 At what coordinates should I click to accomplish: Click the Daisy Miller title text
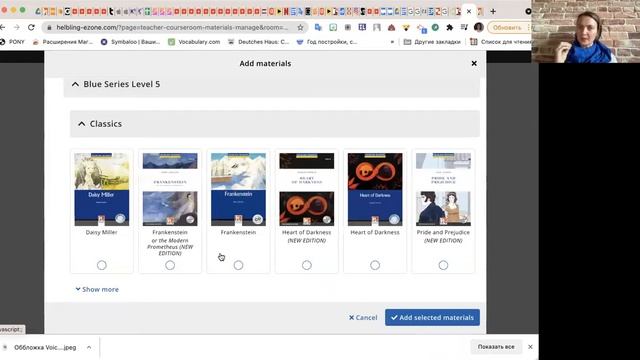point(102,232)
